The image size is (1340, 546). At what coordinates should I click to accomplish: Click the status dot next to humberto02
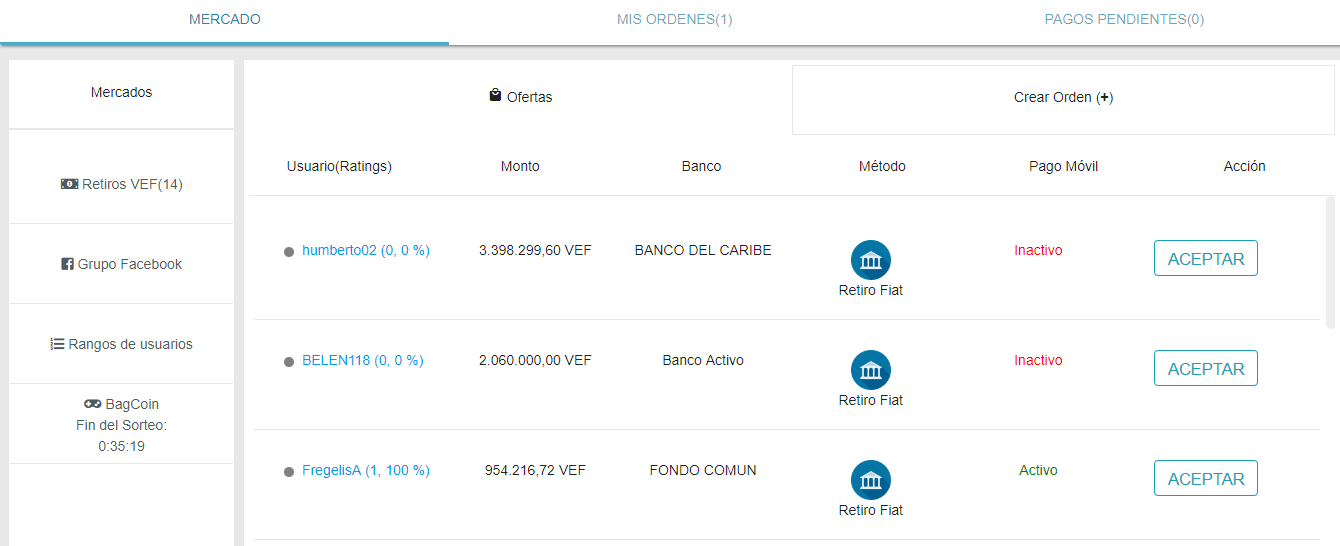tap(289, 252)
